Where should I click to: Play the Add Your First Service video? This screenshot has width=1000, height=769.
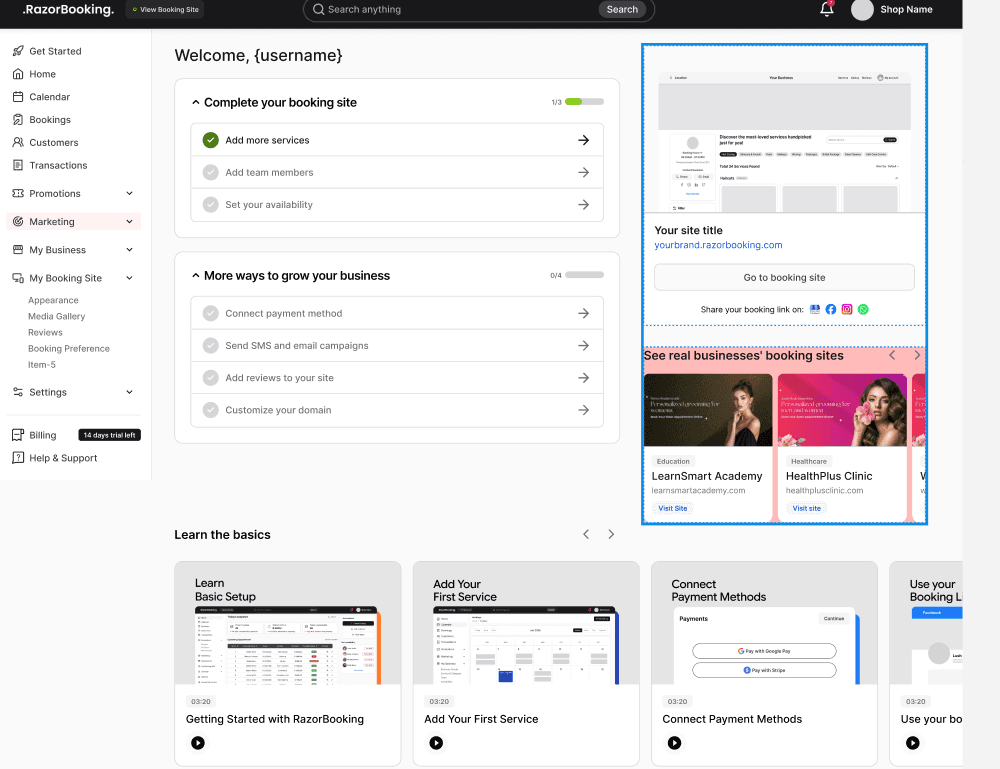(x=436, y=743)
